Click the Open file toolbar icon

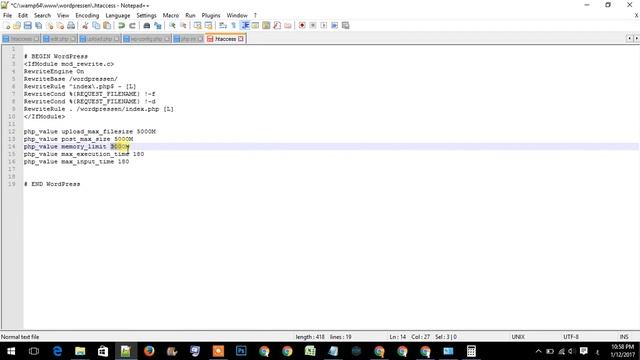pyautogui.click(x=17, y=26)
